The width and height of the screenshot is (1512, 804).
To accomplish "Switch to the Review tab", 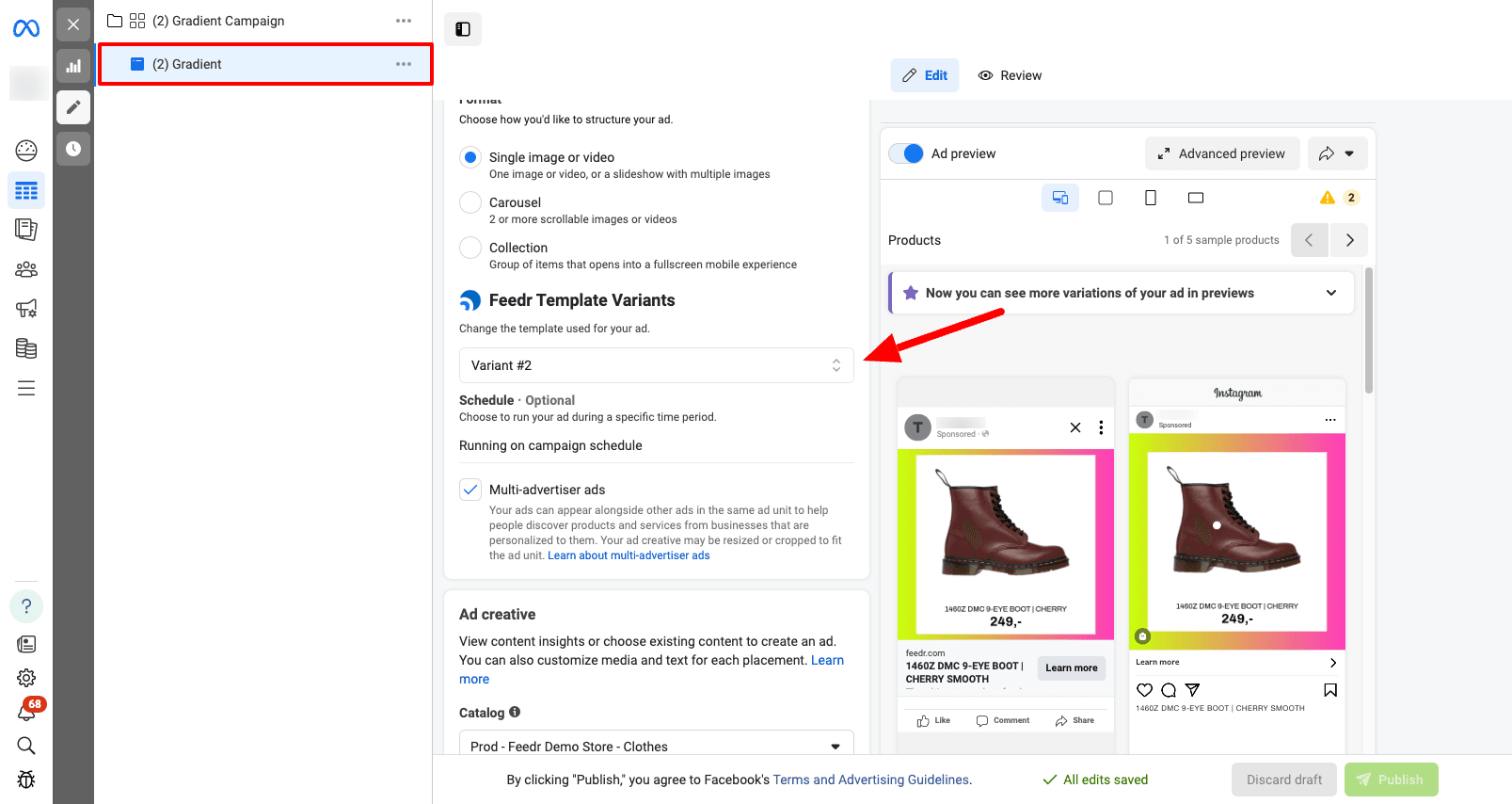I will click(x=1010, y=75).
